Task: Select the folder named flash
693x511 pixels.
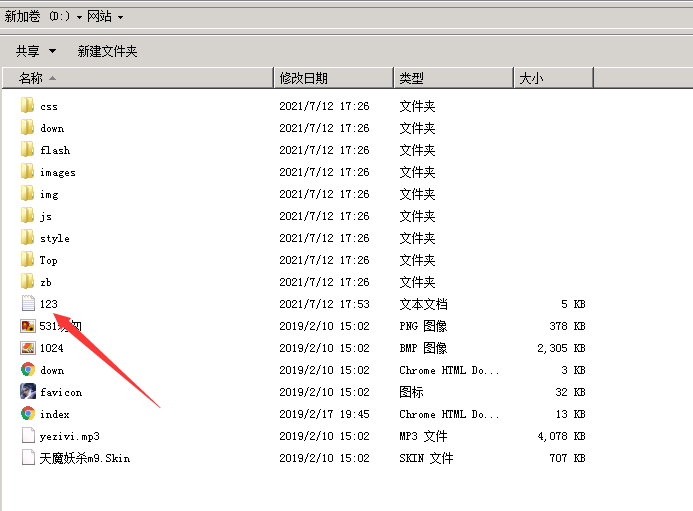Action: tap(55, 150)
